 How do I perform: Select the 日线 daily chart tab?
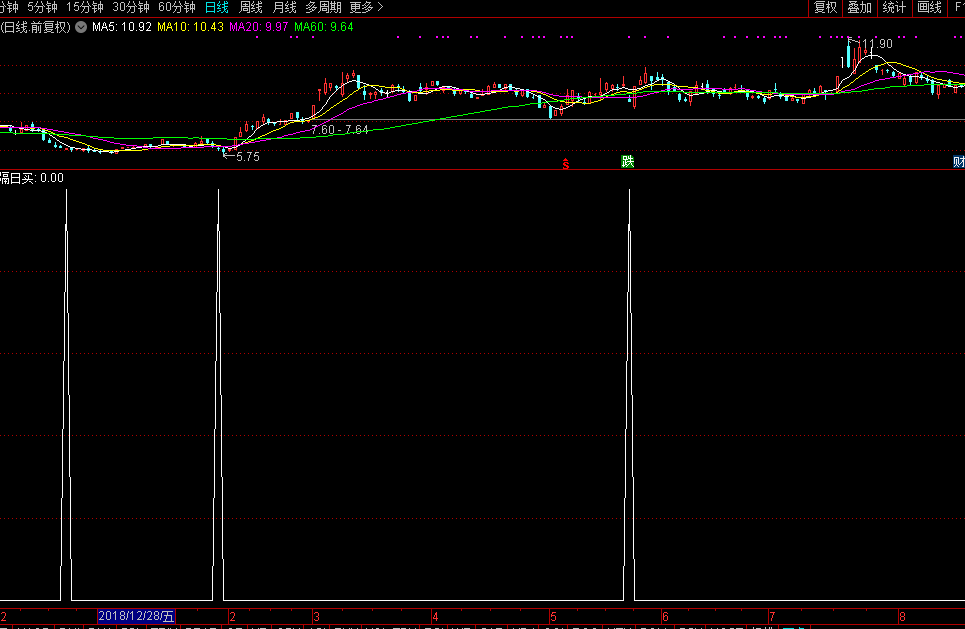coord(216,7)
